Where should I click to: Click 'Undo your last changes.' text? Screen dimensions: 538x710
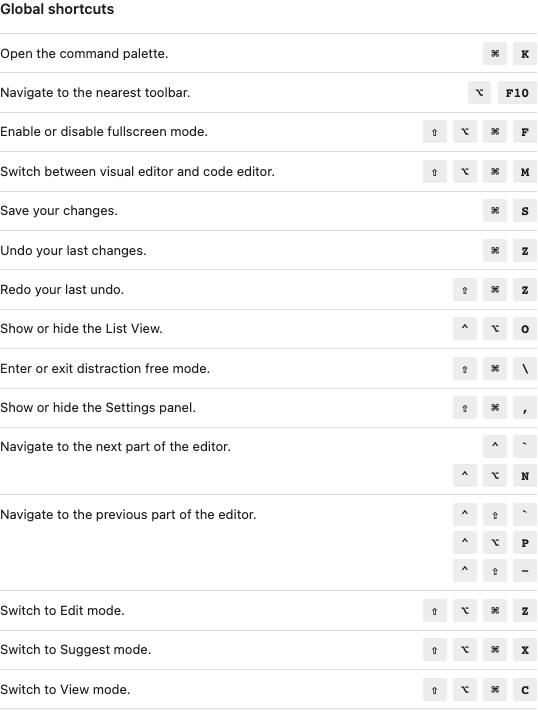[73, 250]
